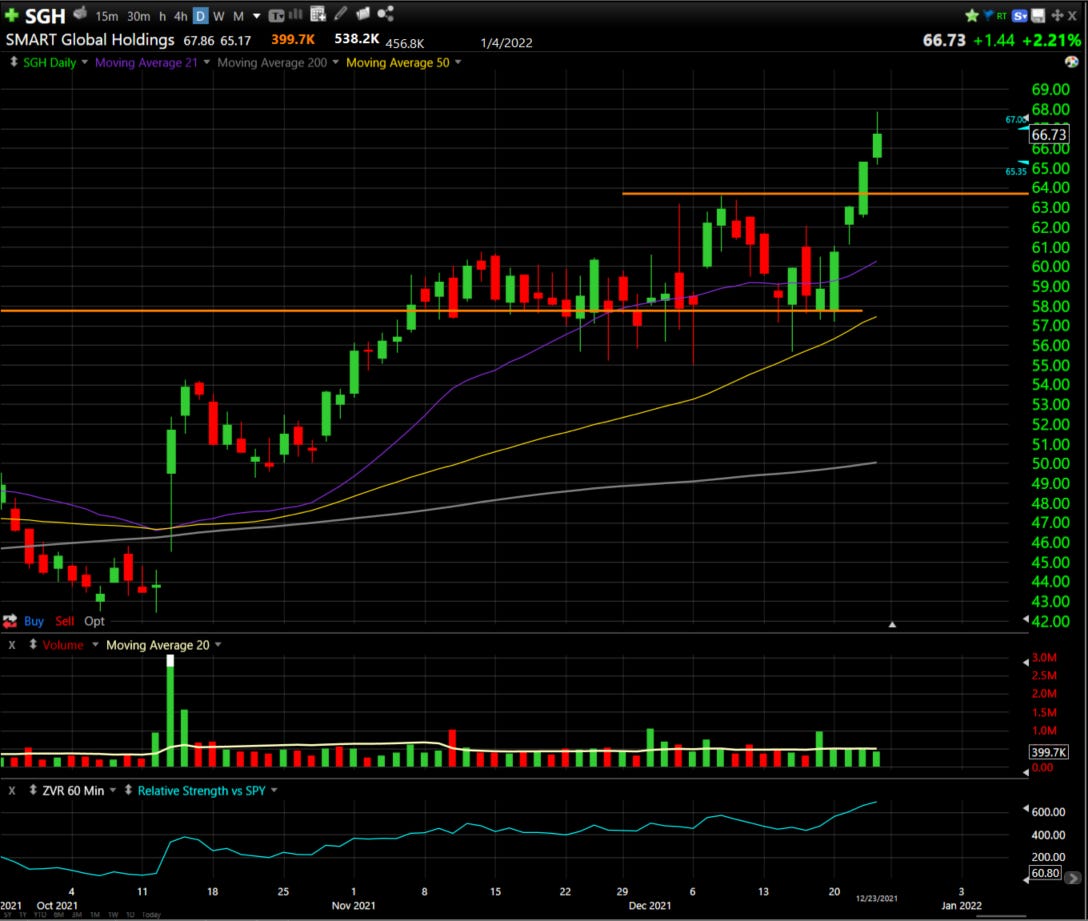Click the scroll-right arrow at bottom right
Screen dimensions: 1088x921
[x=1073, y=878]
